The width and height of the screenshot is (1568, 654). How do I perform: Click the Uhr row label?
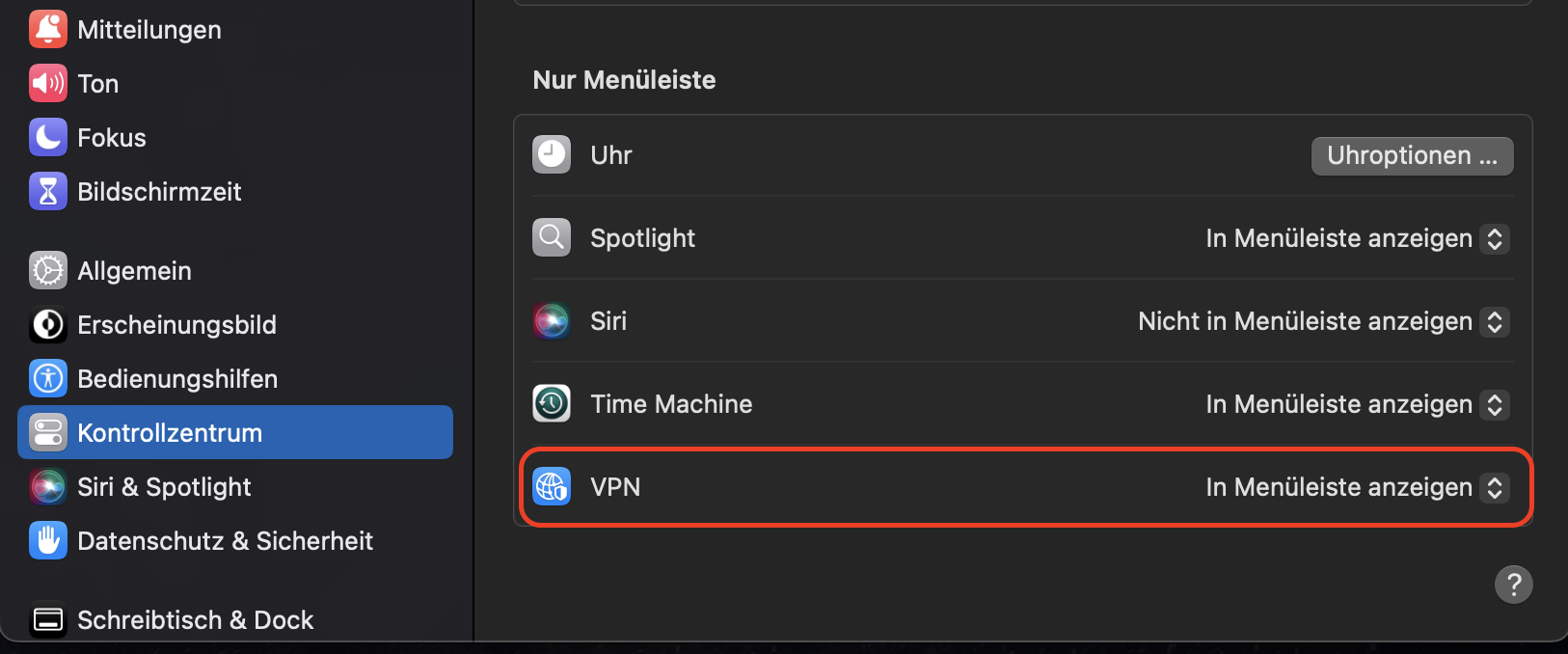coord(611,155)
